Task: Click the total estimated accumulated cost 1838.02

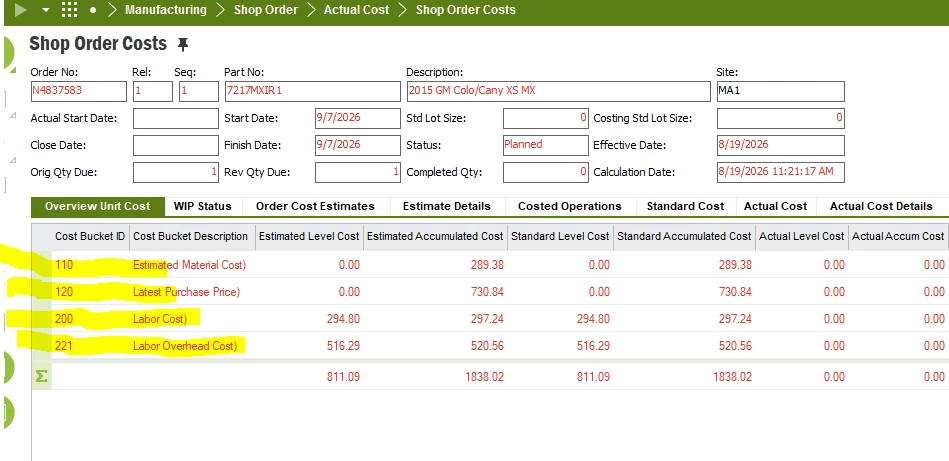Action: (x=484, y=377)
